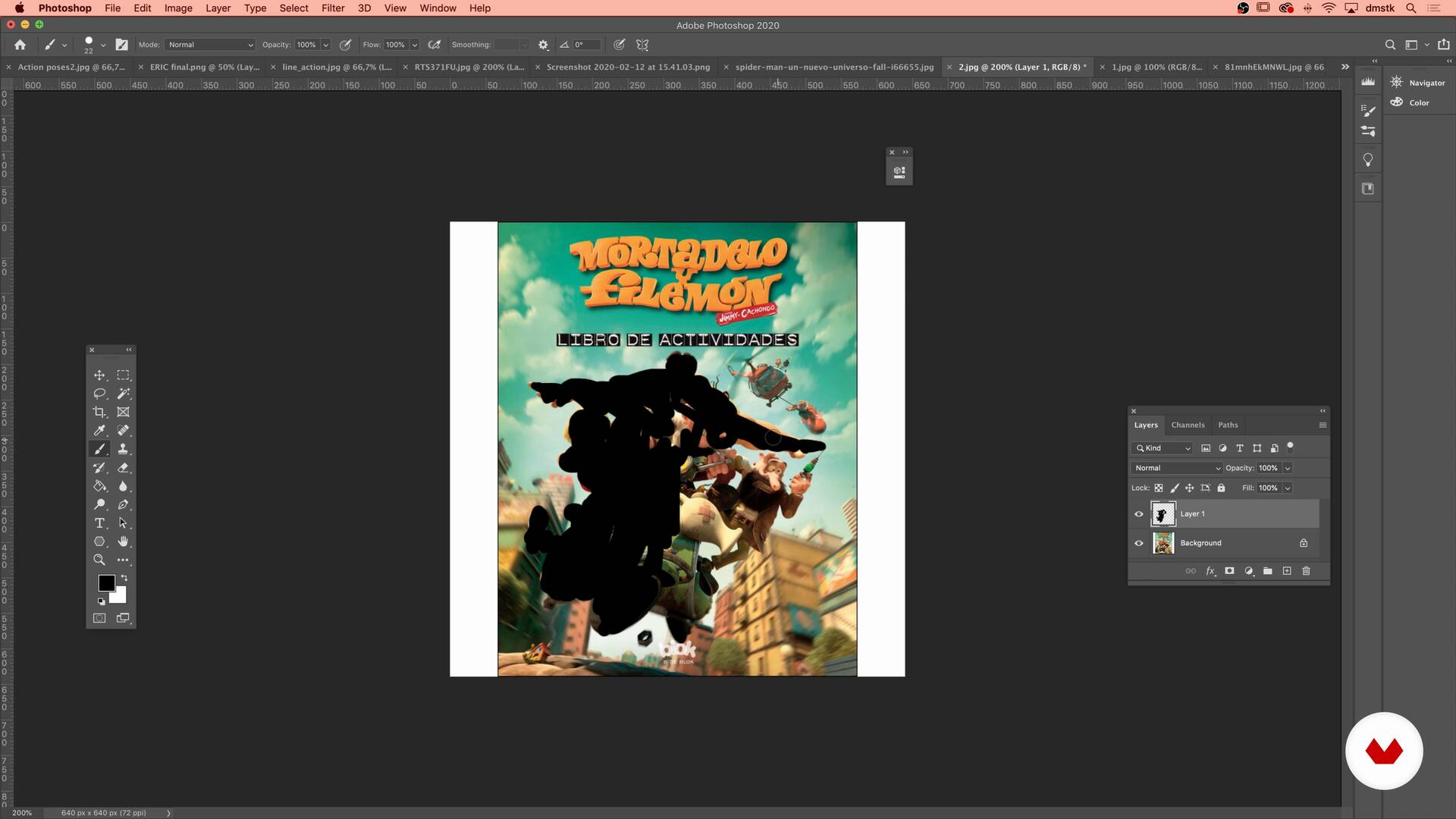
Task: Change the screen mode
Action: point(123,618)
